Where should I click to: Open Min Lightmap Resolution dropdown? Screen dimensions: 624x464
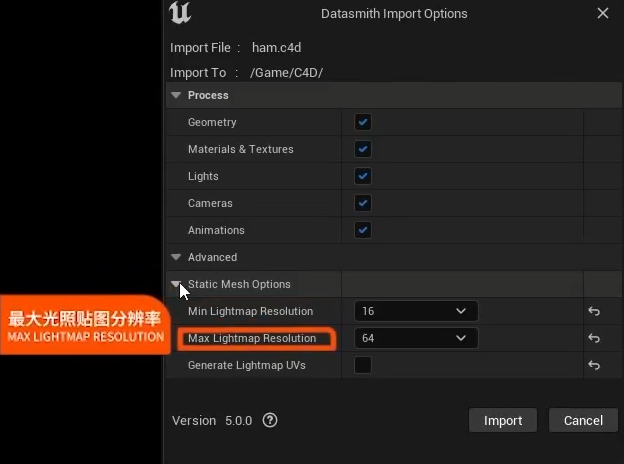pos(416,311)
